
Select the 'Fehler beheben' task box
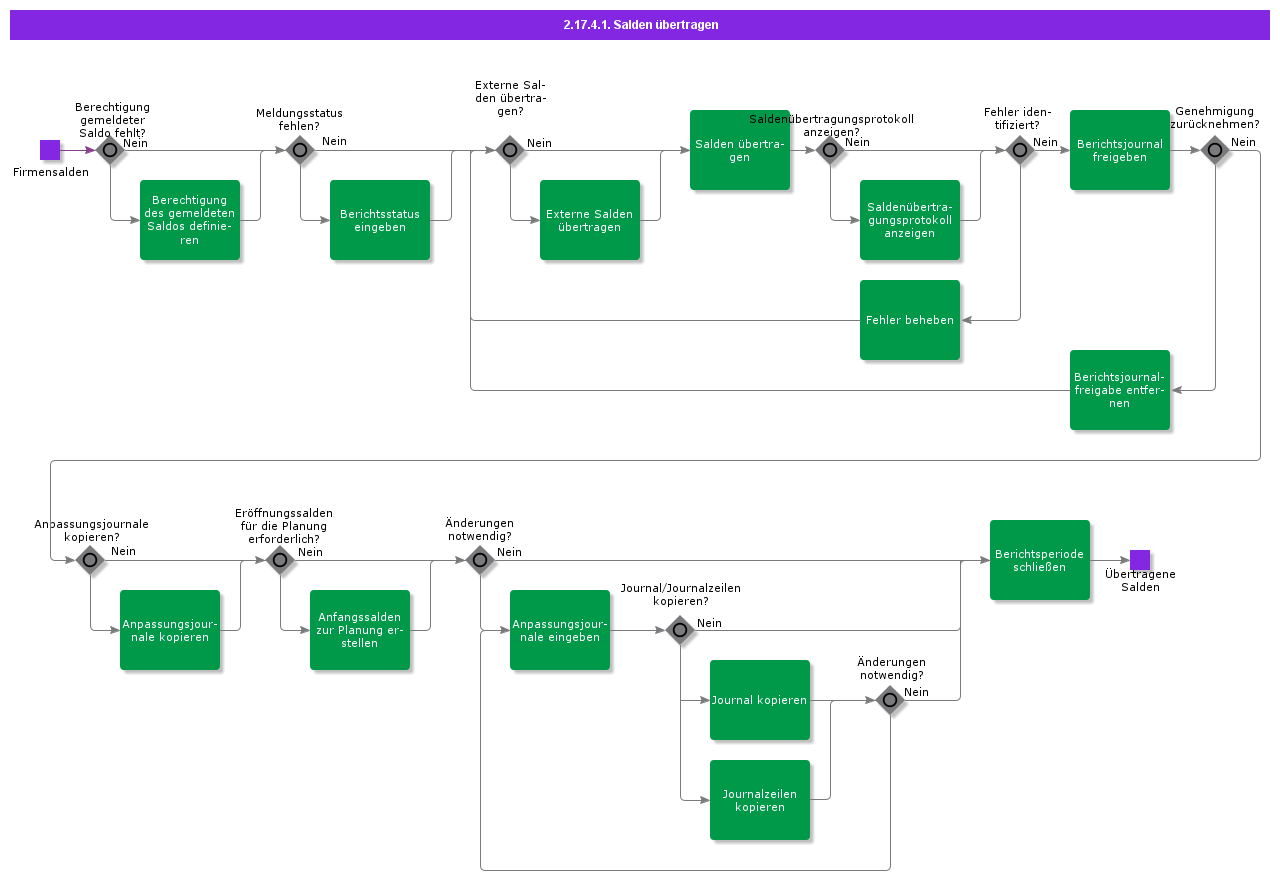(x=910, y=320)
